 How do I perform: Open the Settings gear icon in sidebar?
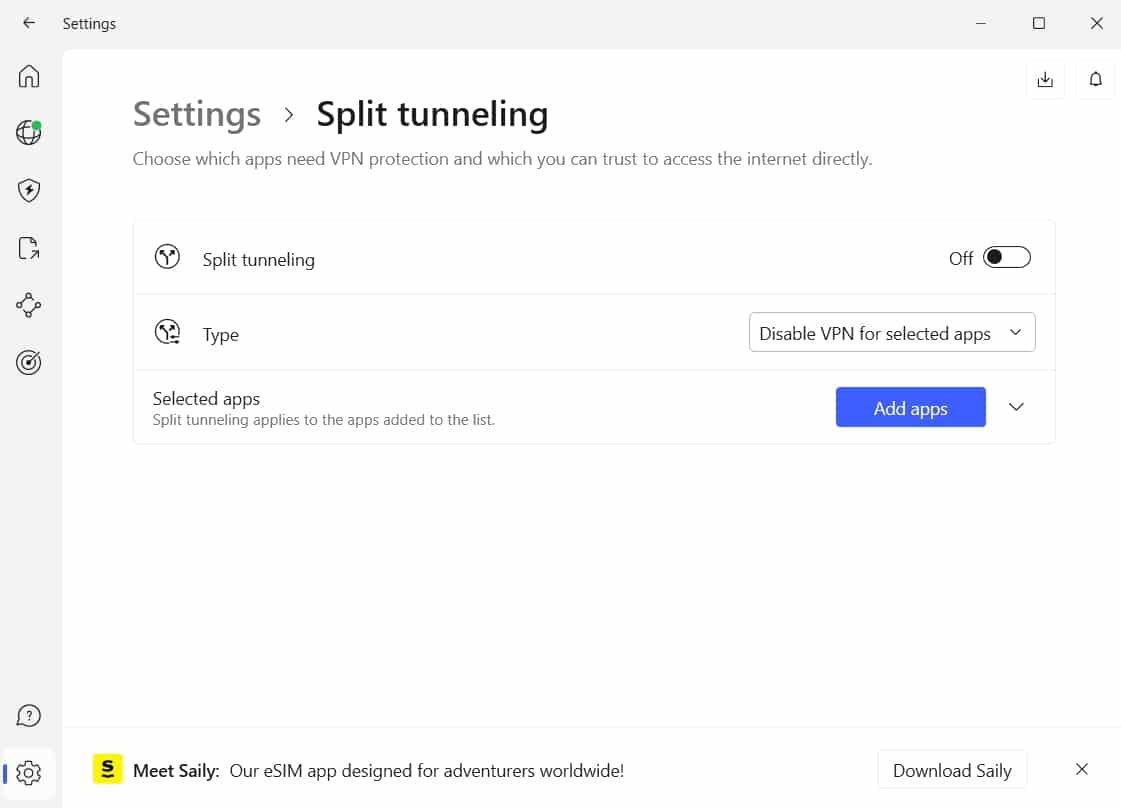click(x=29, y=773)
